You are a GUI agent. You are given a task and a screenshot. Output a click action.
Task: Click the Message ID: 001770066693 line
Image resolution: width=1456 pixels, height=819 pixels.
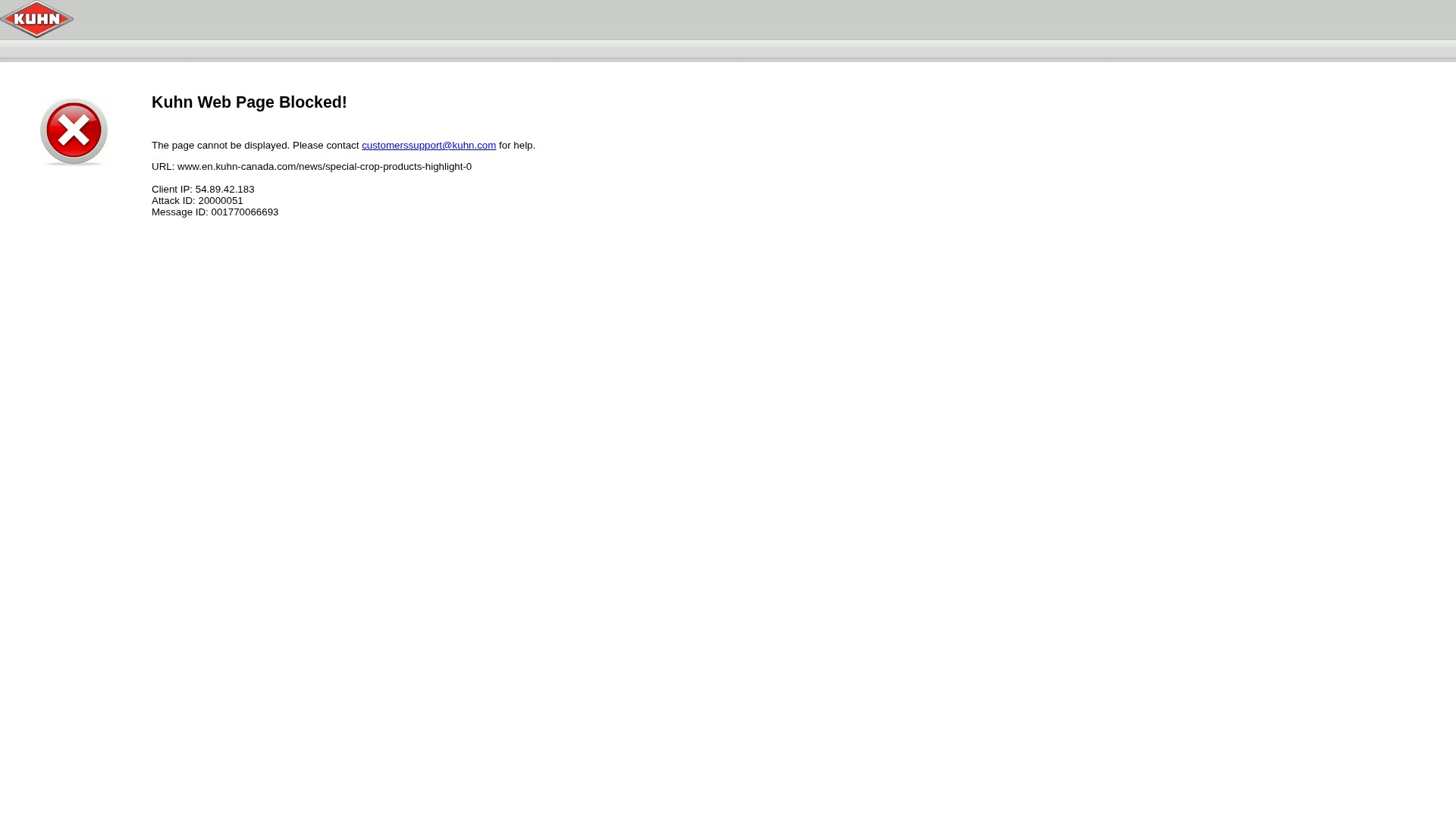click(215, 212)
